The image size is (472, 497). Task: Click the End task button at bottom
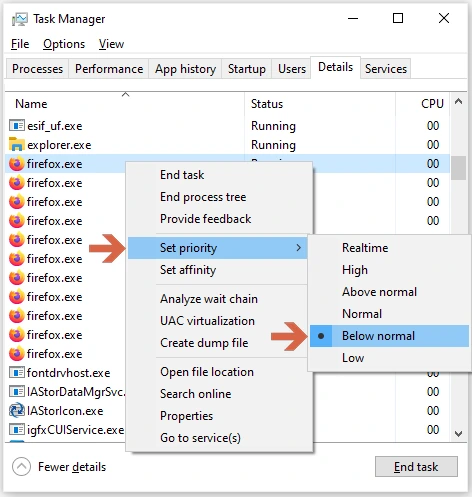(416, 467)
